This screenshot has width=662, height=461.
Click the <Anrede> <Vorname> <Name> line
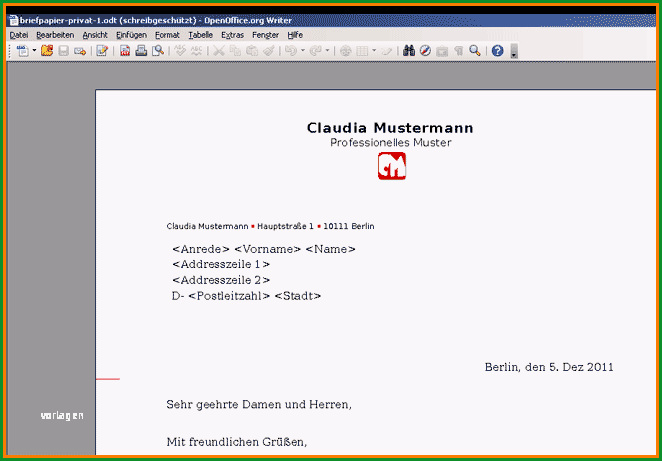pyautogui.click(x=264, y=249)
